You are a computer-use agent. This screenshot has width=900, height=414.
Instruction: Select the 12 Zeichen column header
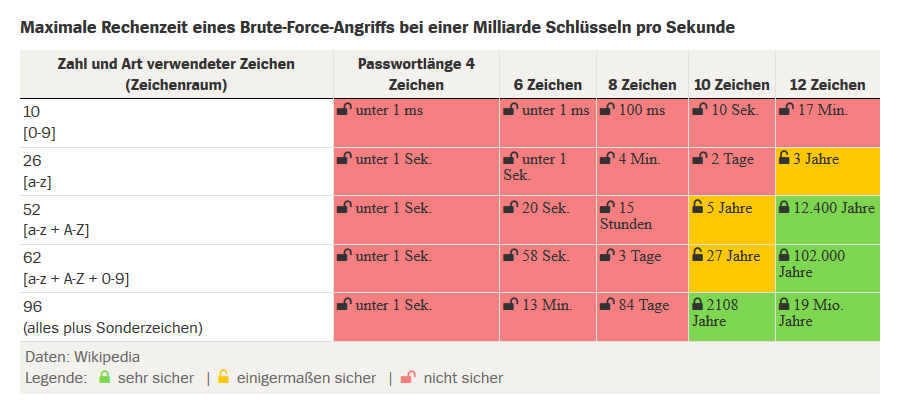827,85
